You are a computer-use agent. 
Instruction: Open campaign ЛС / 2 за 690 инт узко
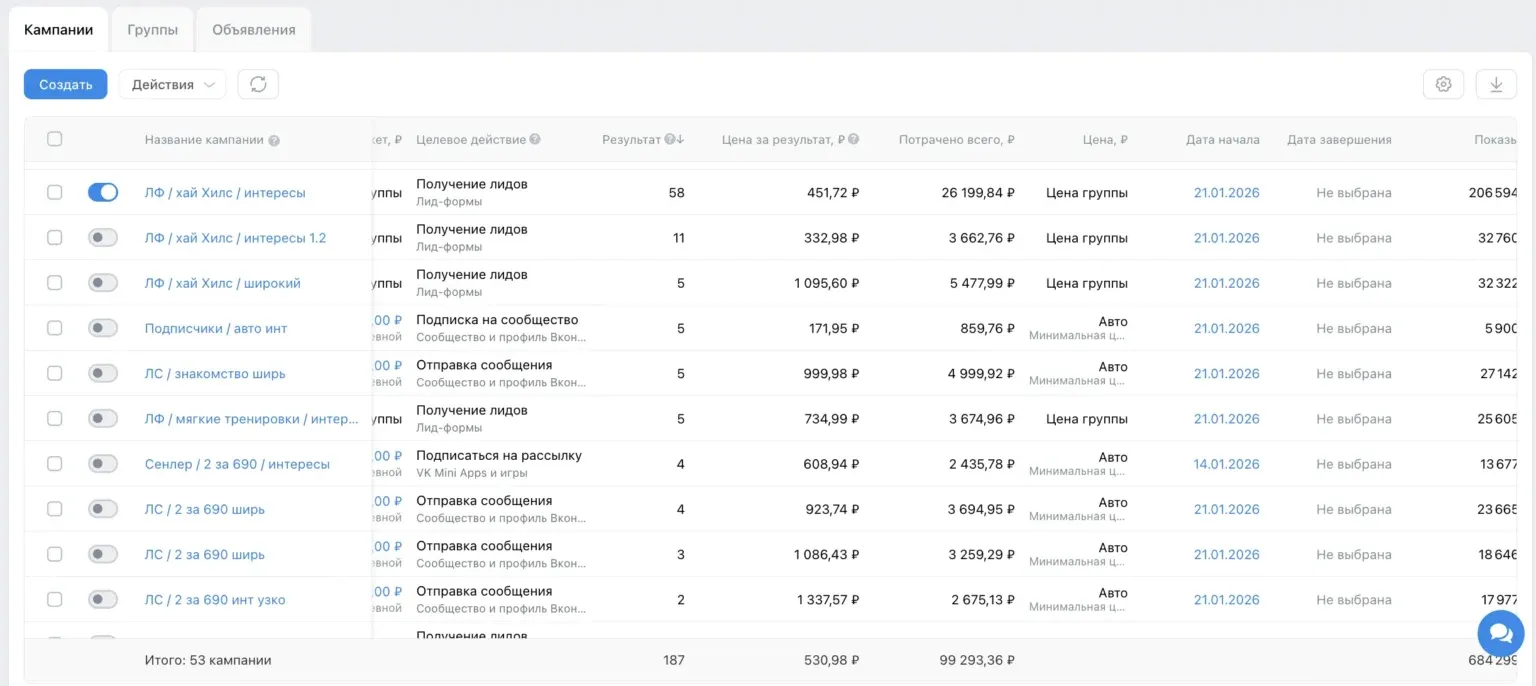click(x=215, y=600)
